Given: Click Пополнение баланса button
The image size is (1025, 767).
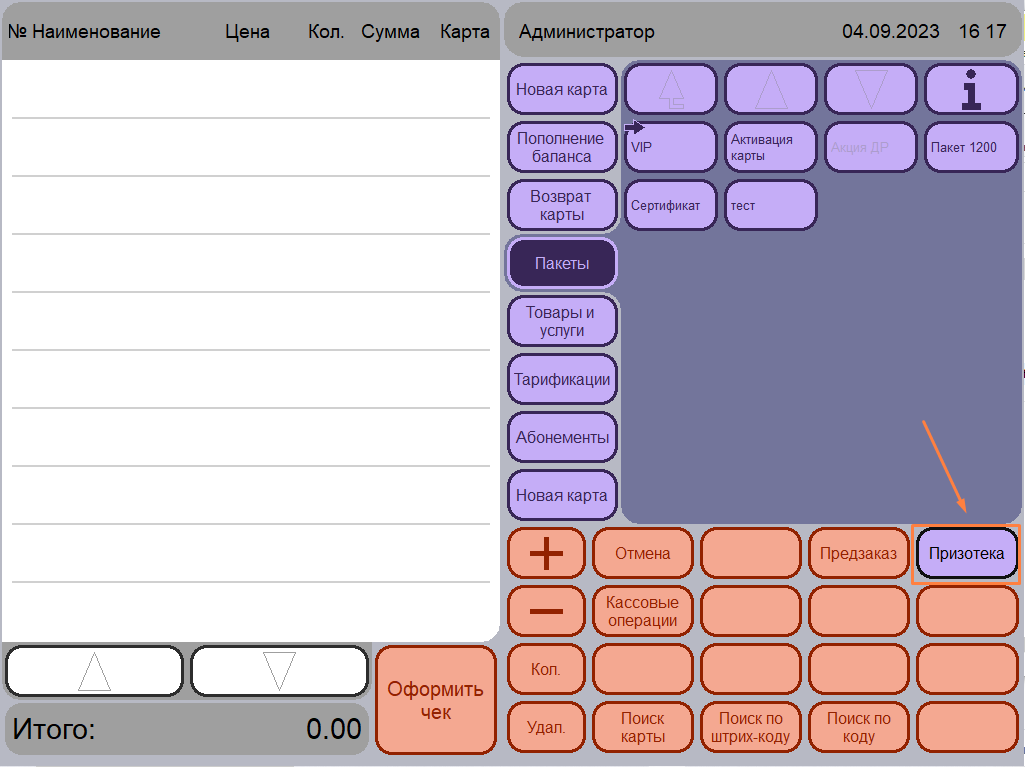Looking at the screenshot, I should [562, 147].
